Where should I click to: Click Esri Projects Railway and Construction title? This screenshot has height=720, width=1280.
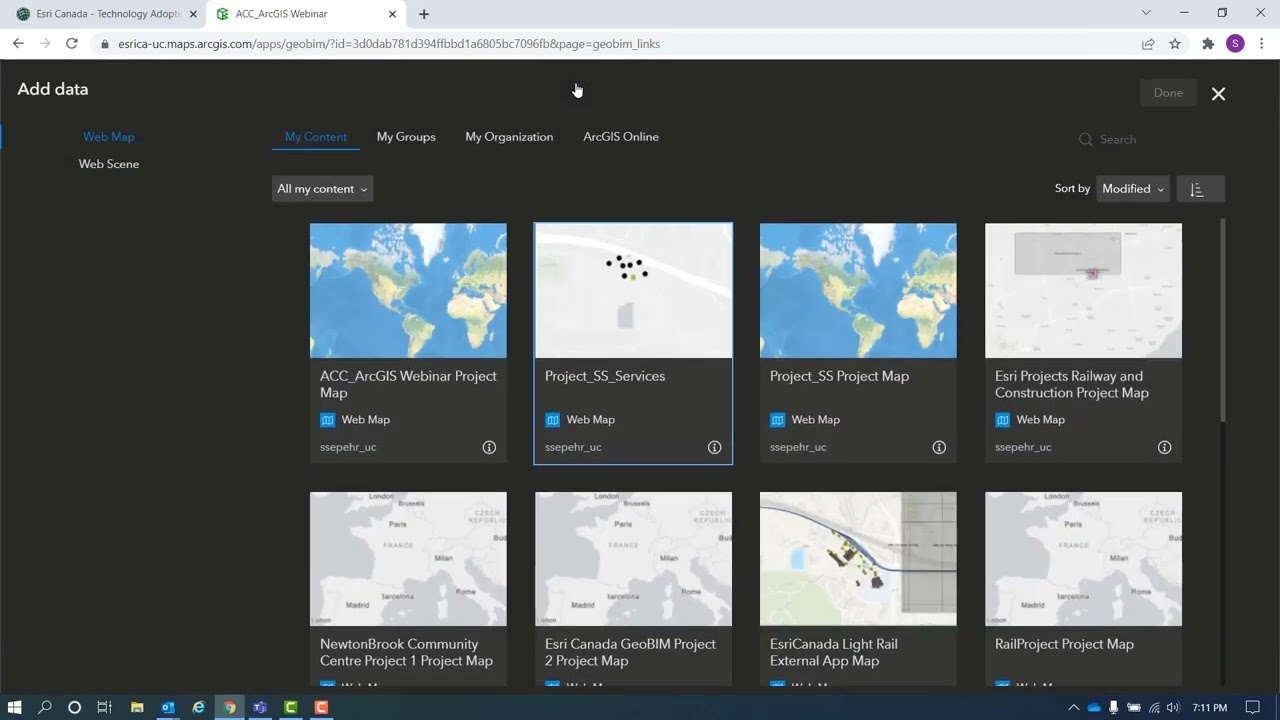(x=1071, y=384)
